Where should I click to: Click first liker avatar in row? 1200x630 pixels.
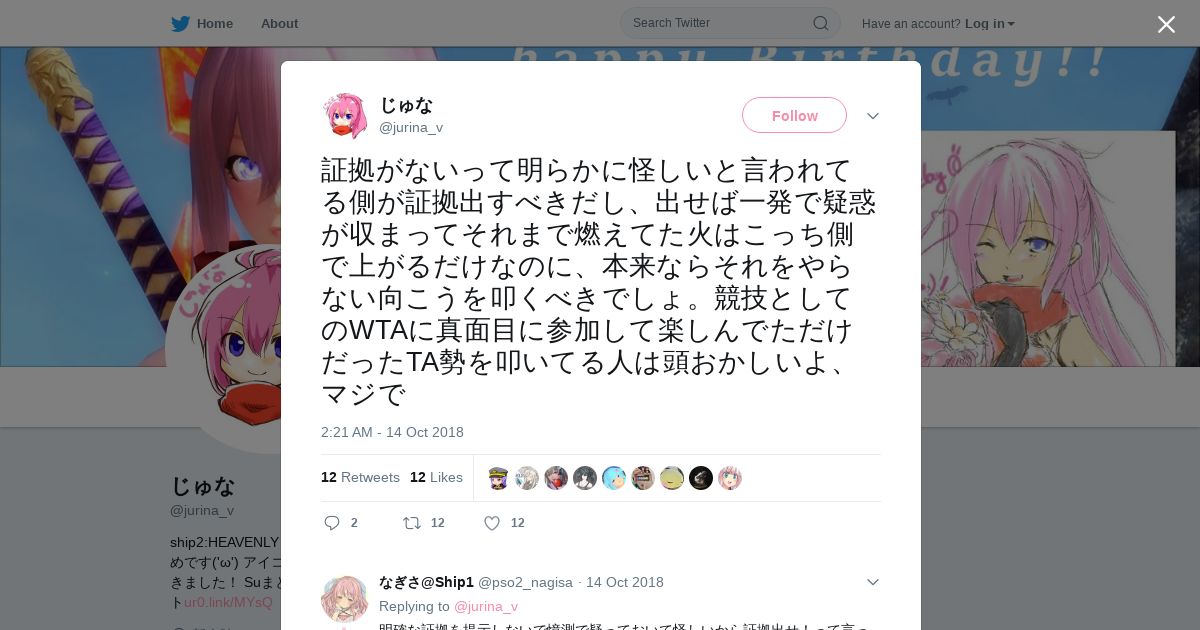click(x=498, y=478)
